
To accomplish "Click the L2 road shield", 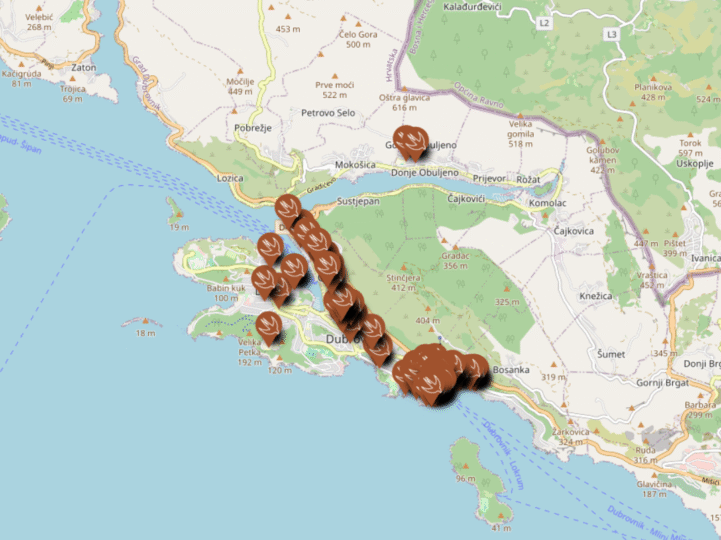I will pyautogui.click(x=543, y=21).
